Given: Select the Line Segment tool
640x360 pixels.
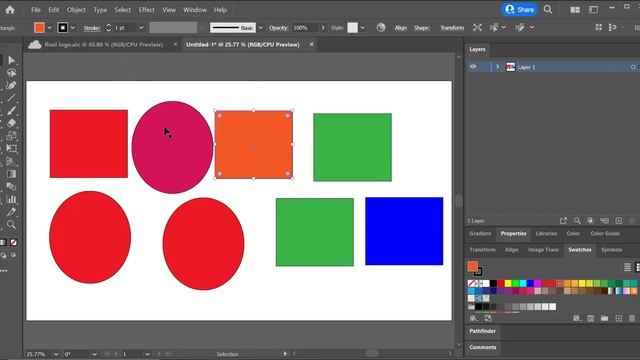Looking at the screenshot, I should [11, 98].
